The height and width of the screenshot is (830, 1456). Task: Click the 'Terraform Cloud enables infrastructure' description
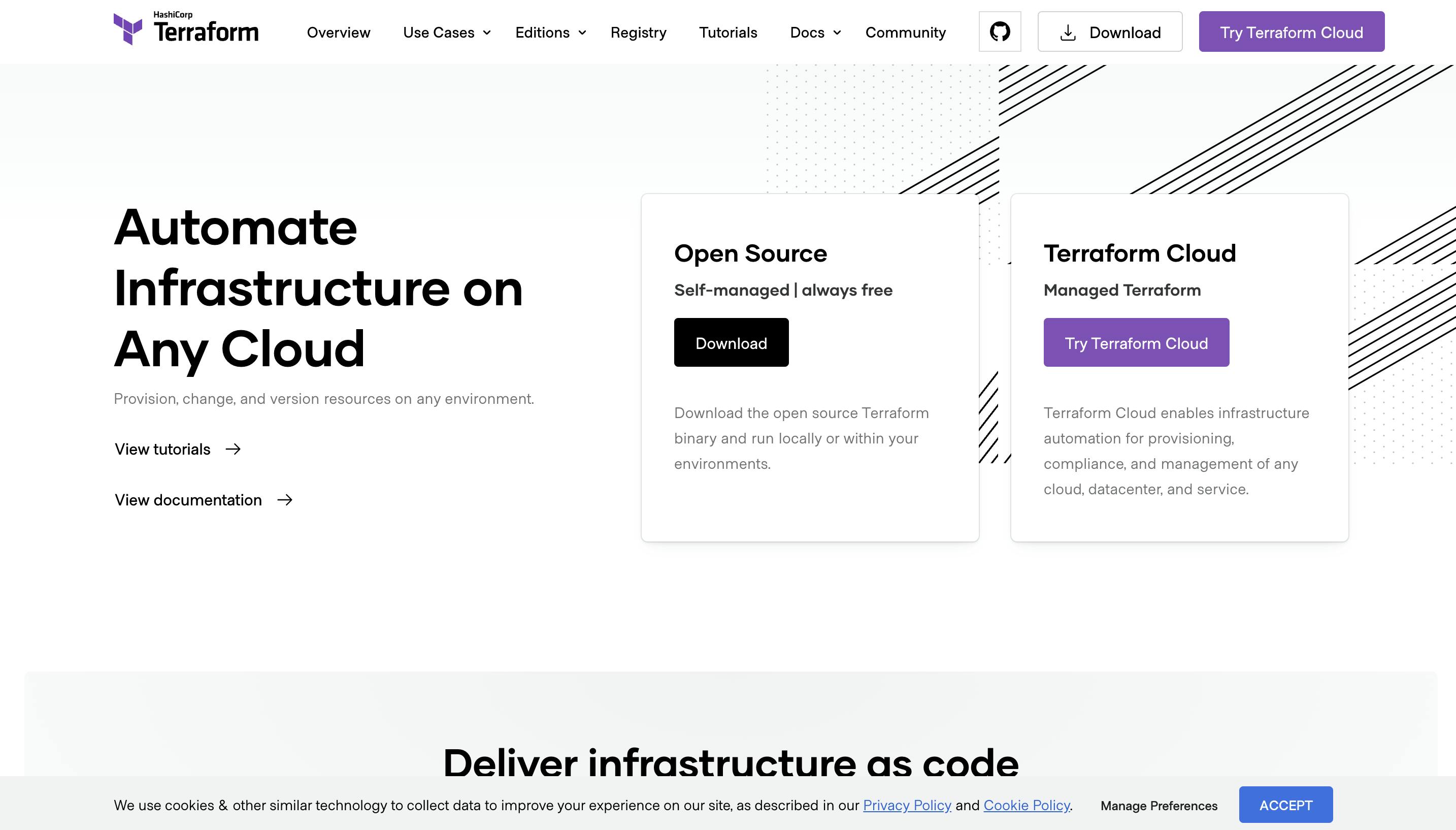point(1176,451)
